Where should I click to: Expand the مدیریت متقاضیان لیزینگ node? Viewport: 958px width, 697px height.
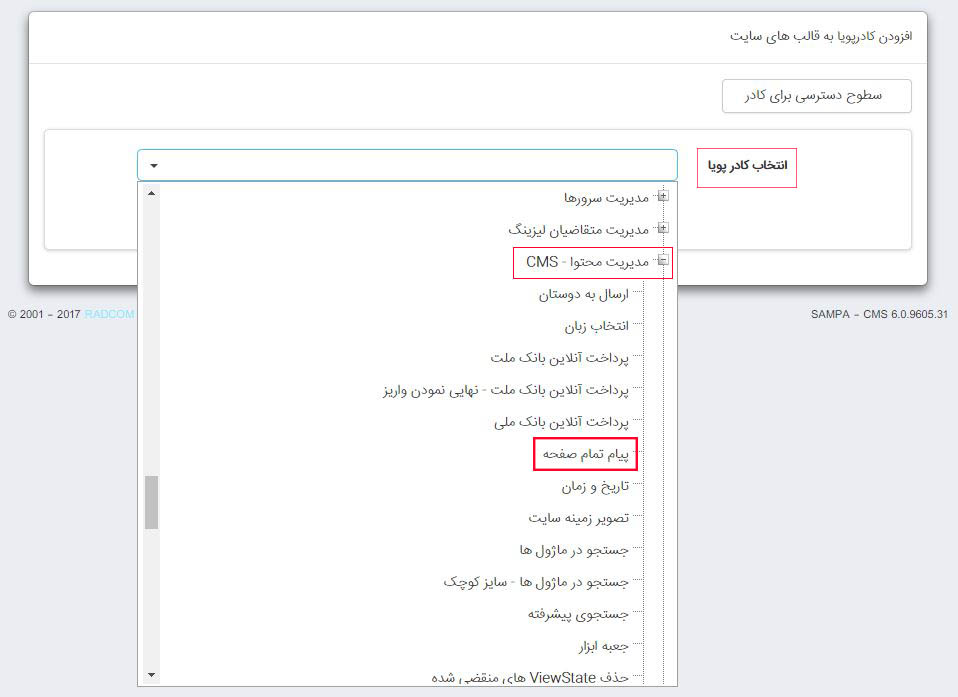[663, 228]
